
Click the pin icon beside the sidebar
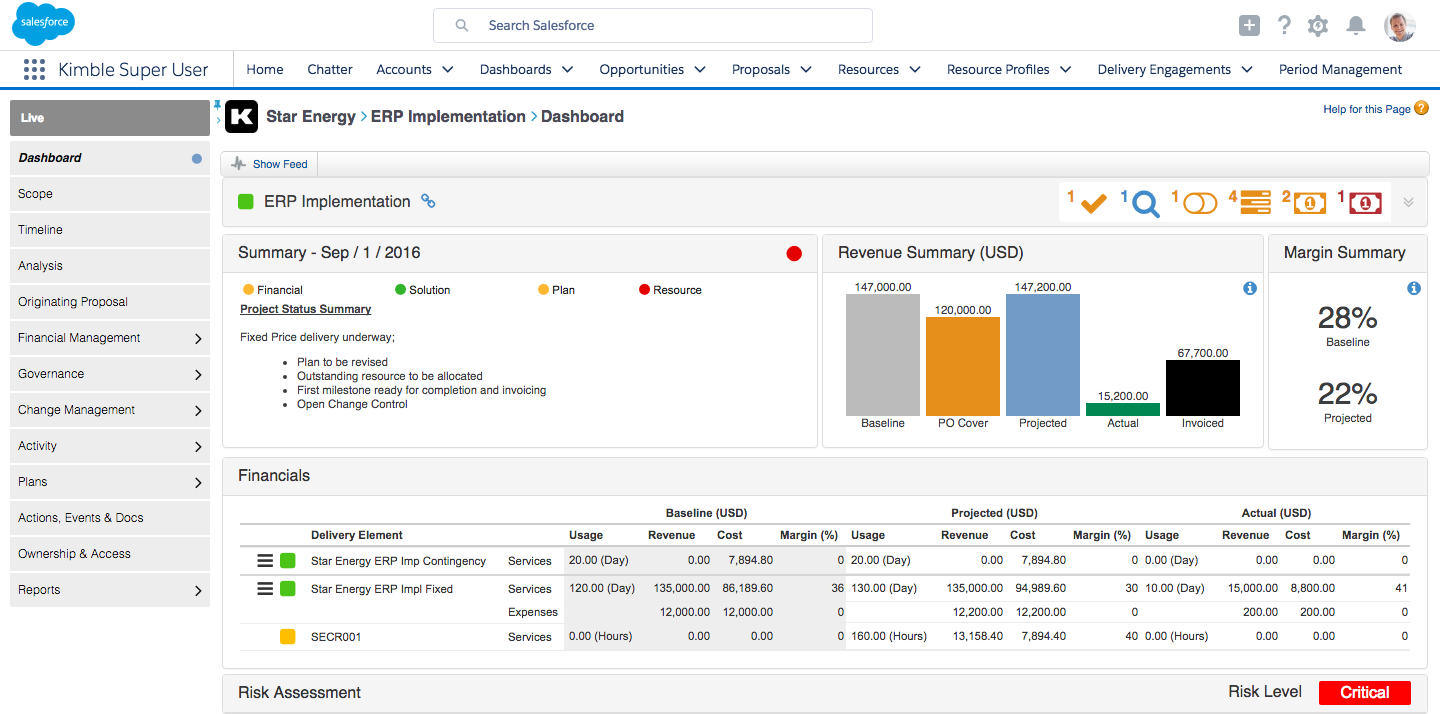217,105
